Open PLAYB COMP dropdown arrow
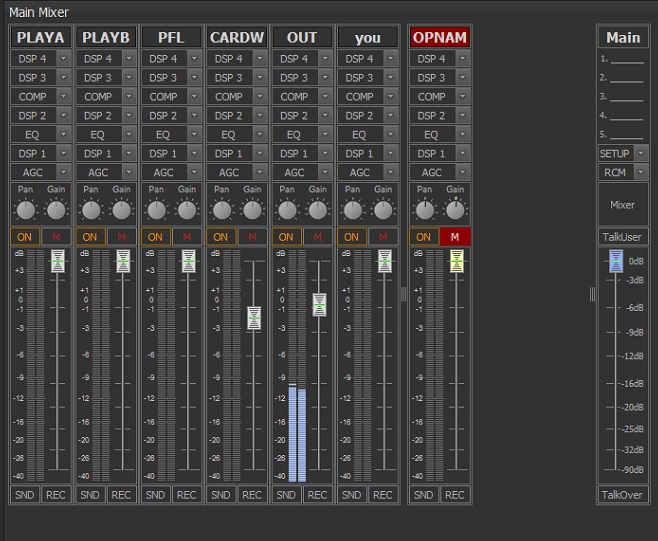This screenshot has width=658, height=541. [129, 97]
